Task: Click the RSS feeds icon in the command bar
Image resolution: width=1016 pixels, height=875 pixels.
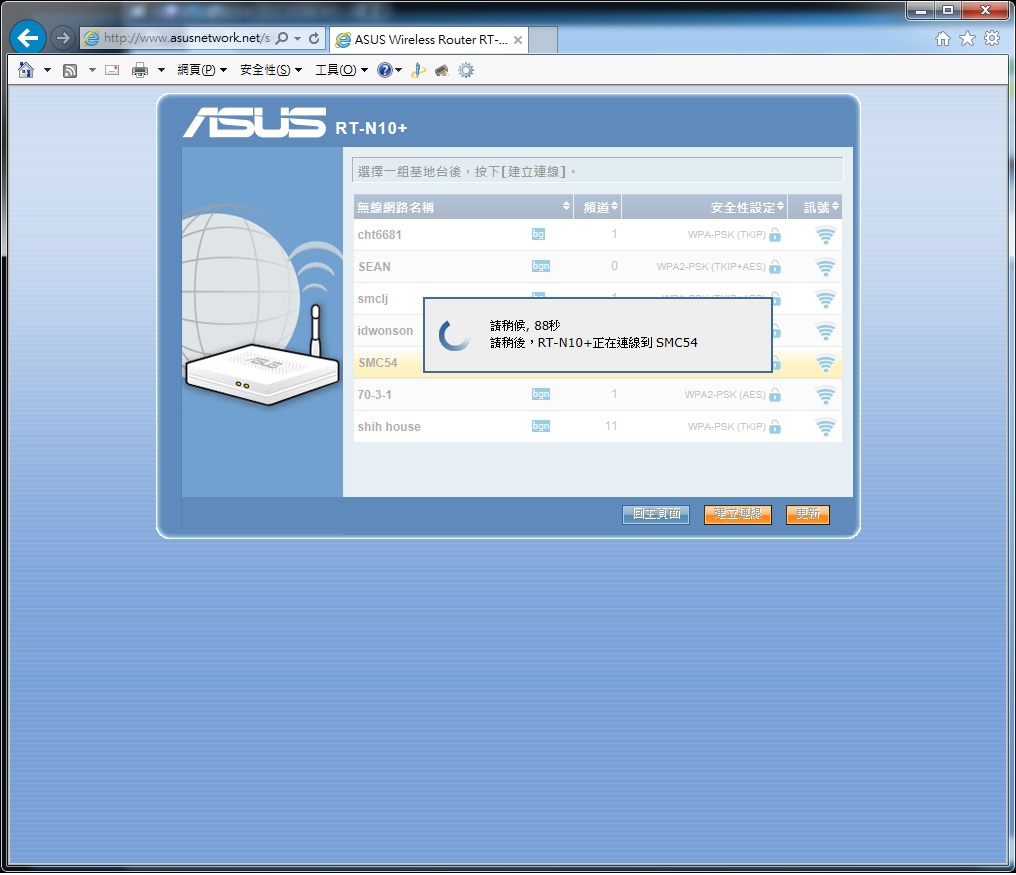Action: 70,71
